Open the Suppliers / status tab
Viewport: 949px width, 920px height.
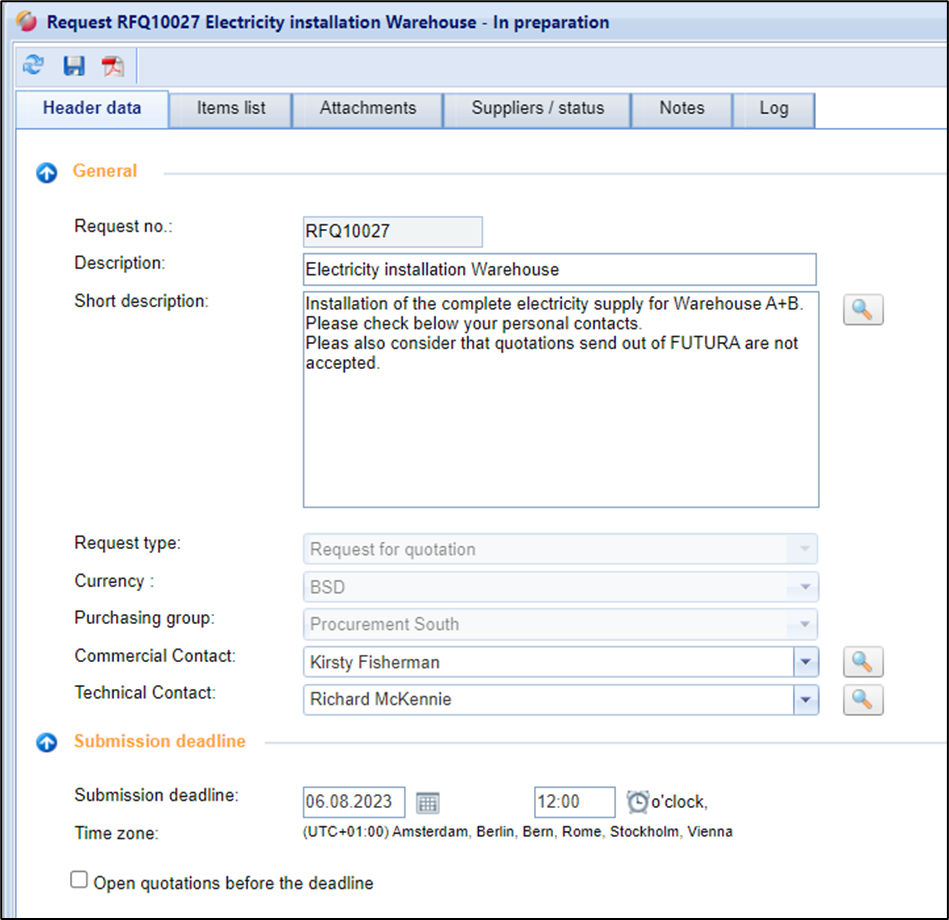[538, 109]
